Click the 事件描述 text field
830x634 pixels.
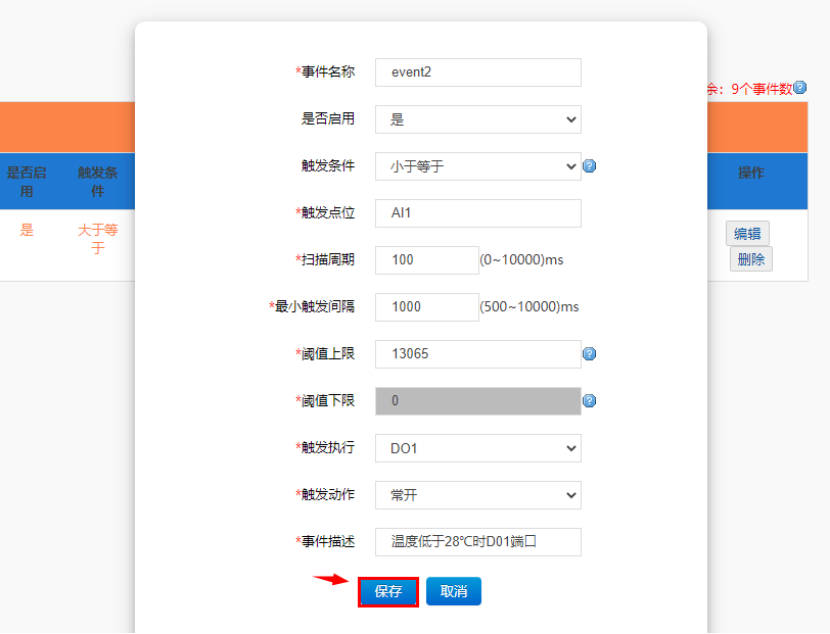pyautogui.click(x=478, y=542)
